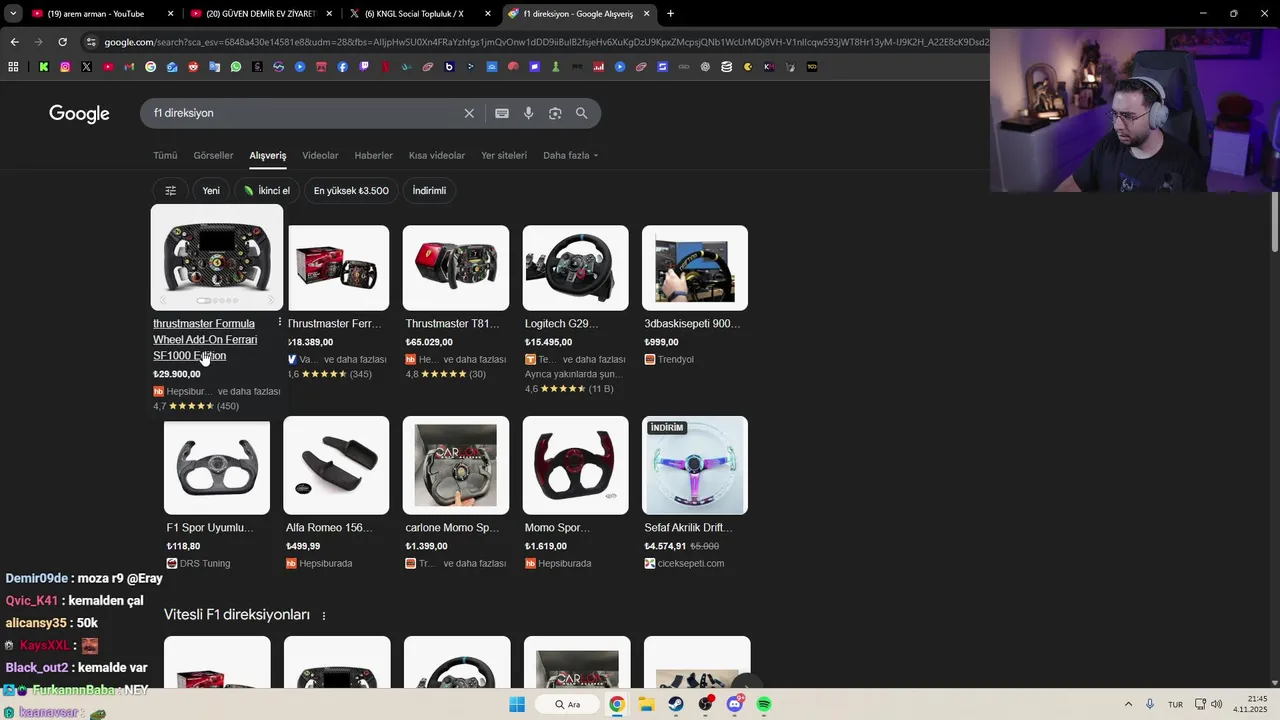Viewport: 1280px width, 720px height.
Task: Open the more-options dots on the Thrustmaster Formula card
Action: coord(279,323)
